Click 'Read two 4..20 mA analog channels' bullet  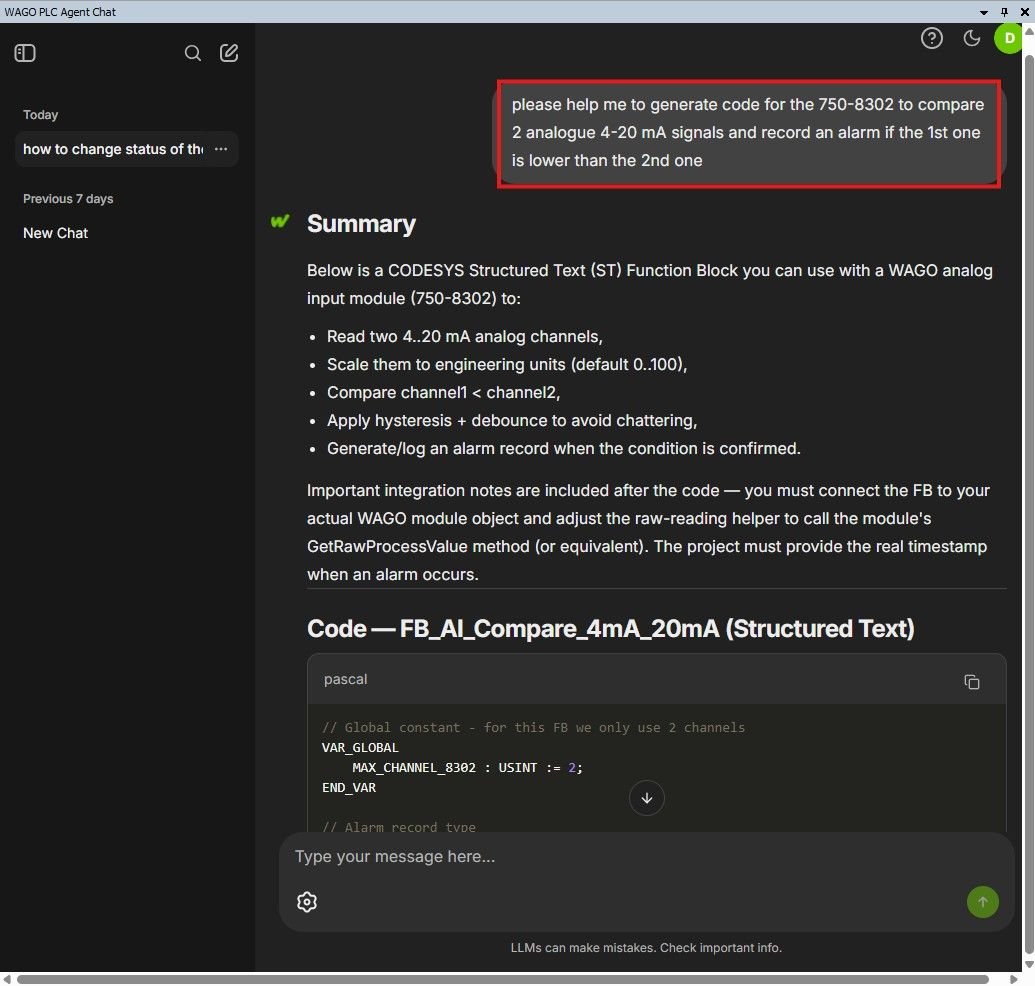click(x=465, y=337)
